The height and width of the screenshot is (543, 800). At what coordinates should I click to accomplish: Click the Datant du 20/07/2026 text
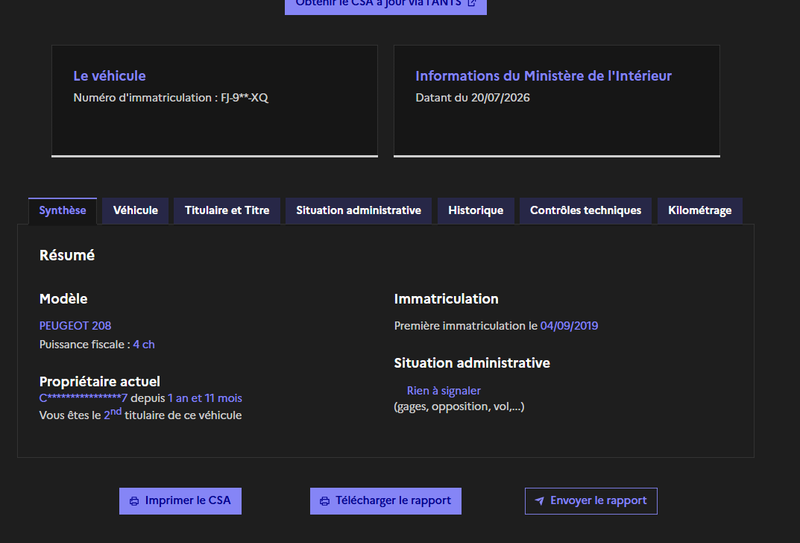[x=472, y=97]
